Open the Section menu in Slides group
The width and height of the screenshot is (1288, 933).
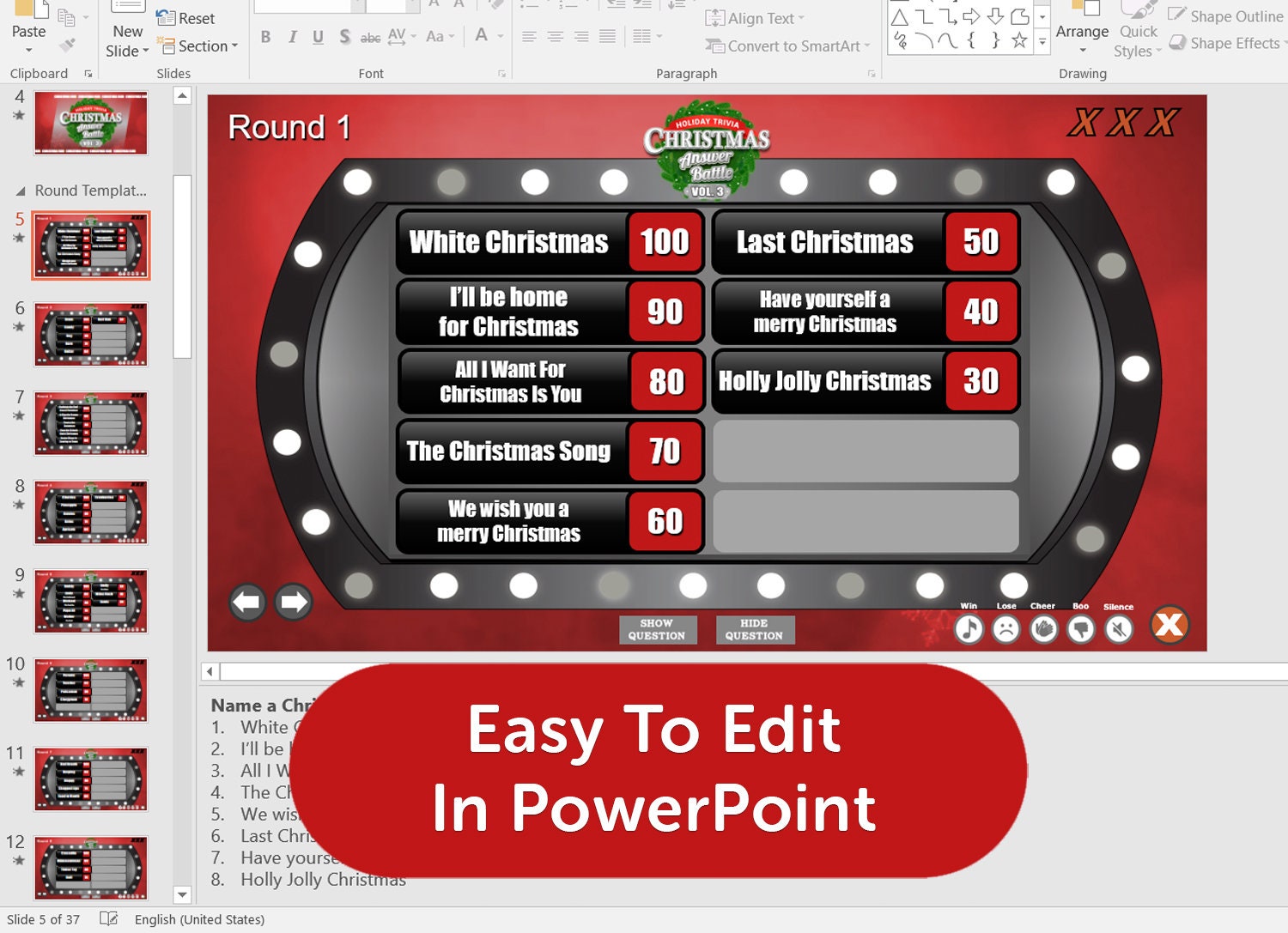[198, 46]
